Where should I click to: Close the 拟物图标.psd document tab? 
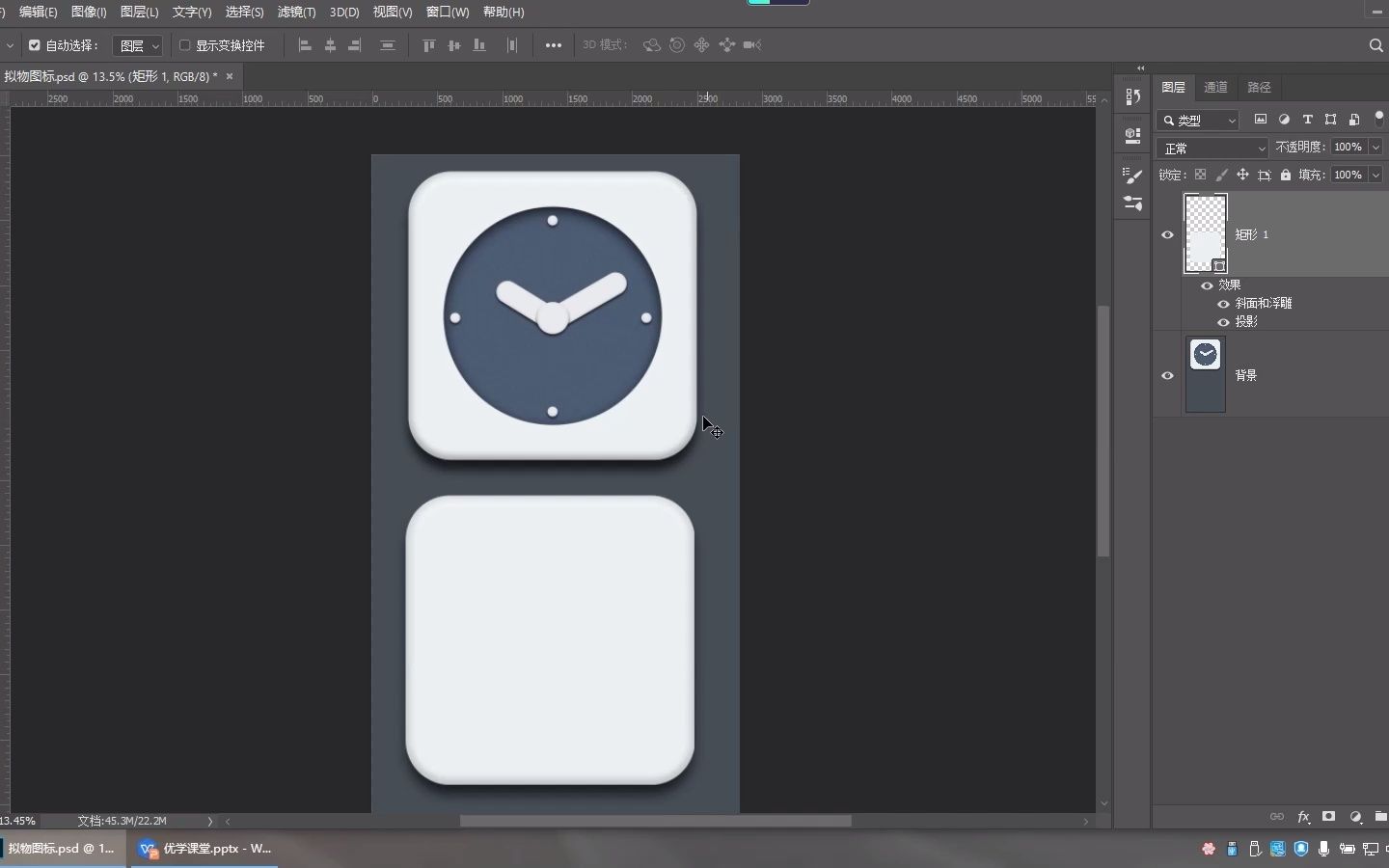230,76
